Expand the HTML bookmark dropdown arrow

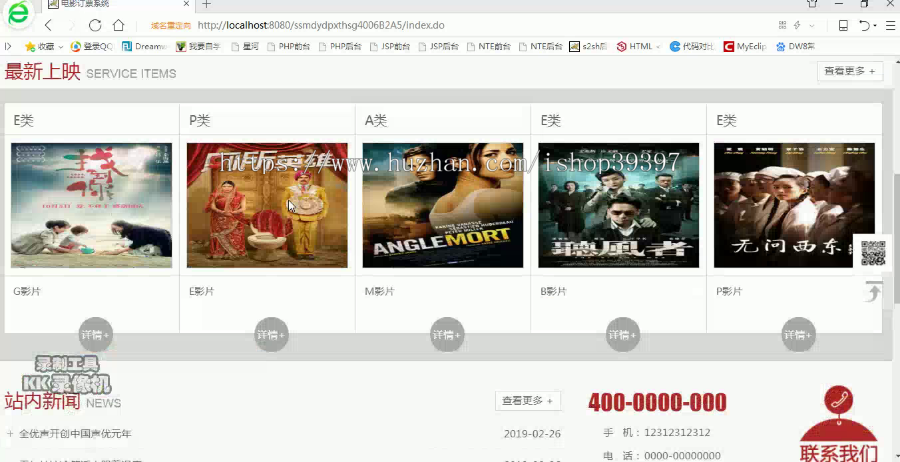tap(658, 47)
